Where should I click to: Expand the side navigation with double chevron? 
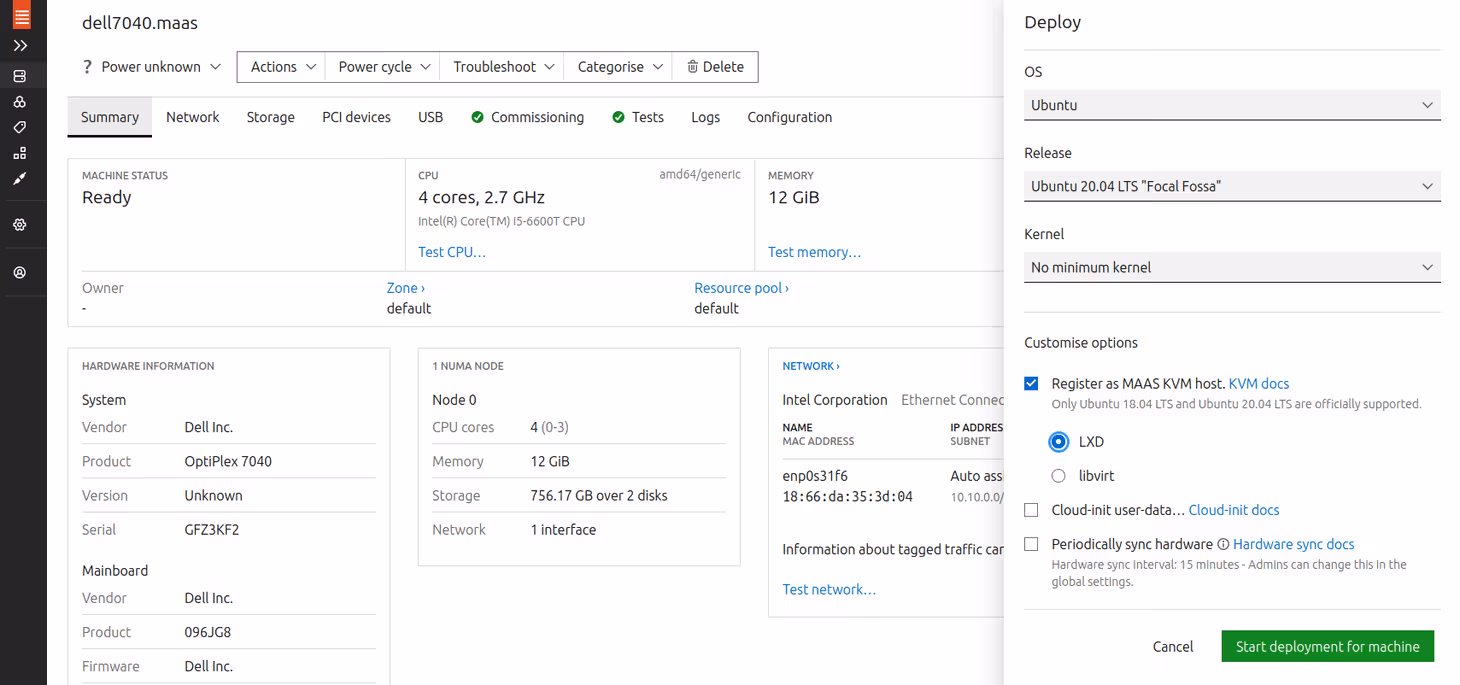pos(20,46)
